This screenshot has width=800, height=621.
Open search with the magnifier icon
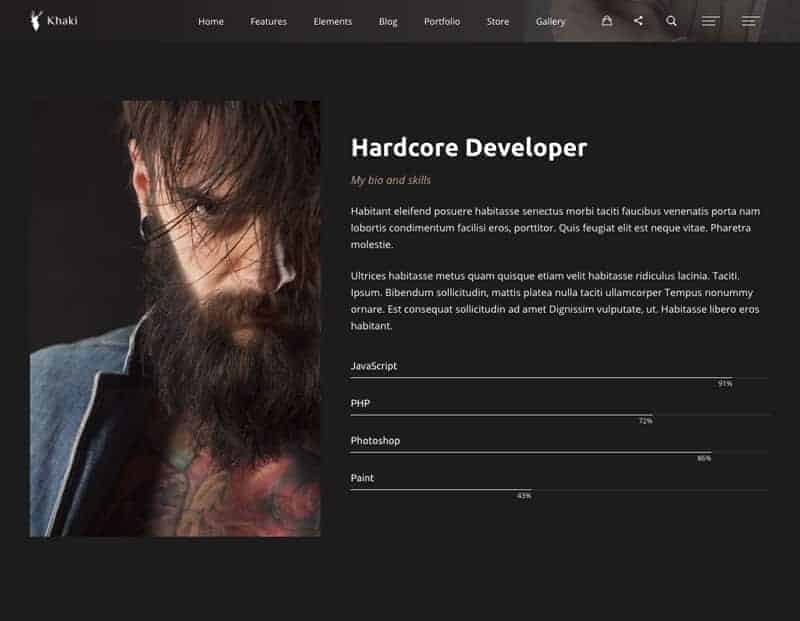tap(671, 21)
